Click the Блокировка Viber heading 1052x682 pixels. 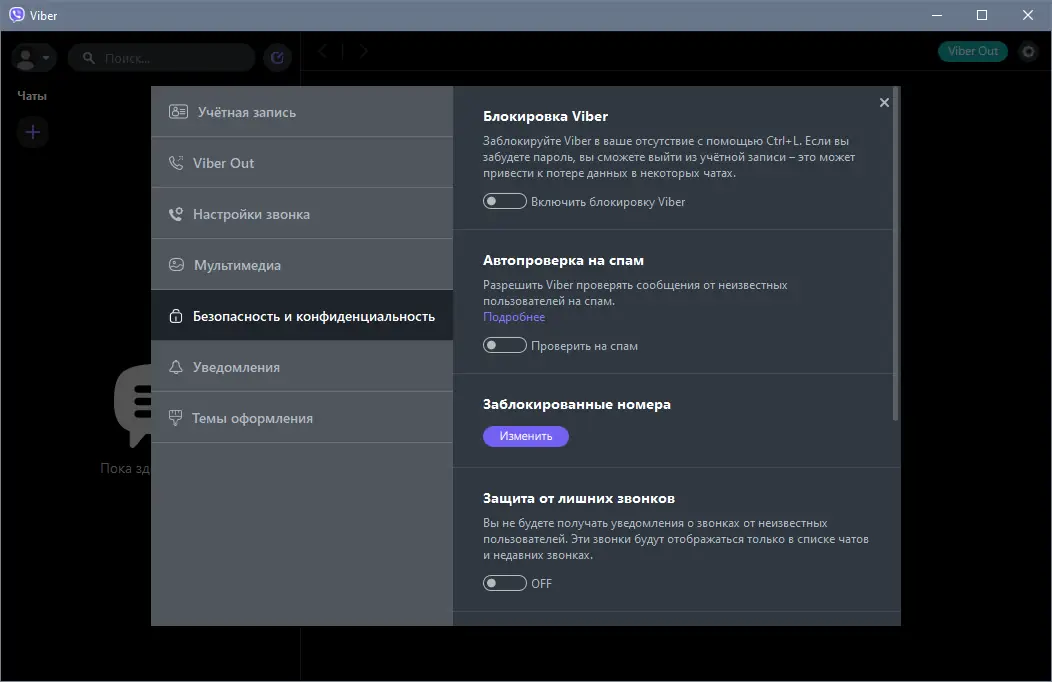[x=545, y=116]
